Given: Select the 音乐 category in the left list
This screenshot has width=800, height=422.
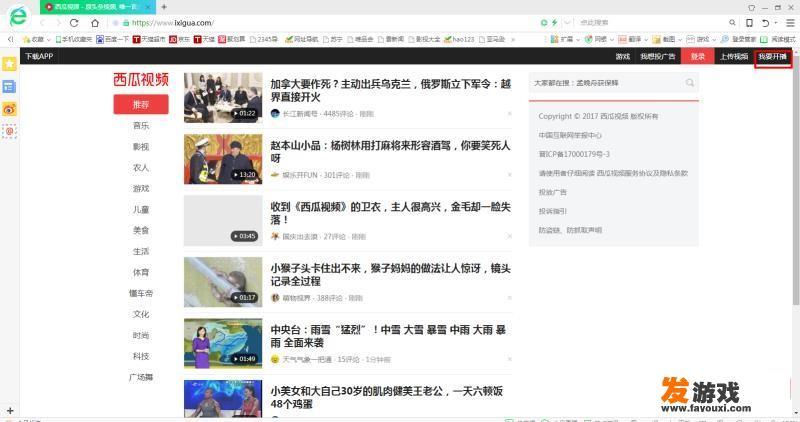Looking at the screenshot, I should (x=141, y=126).
